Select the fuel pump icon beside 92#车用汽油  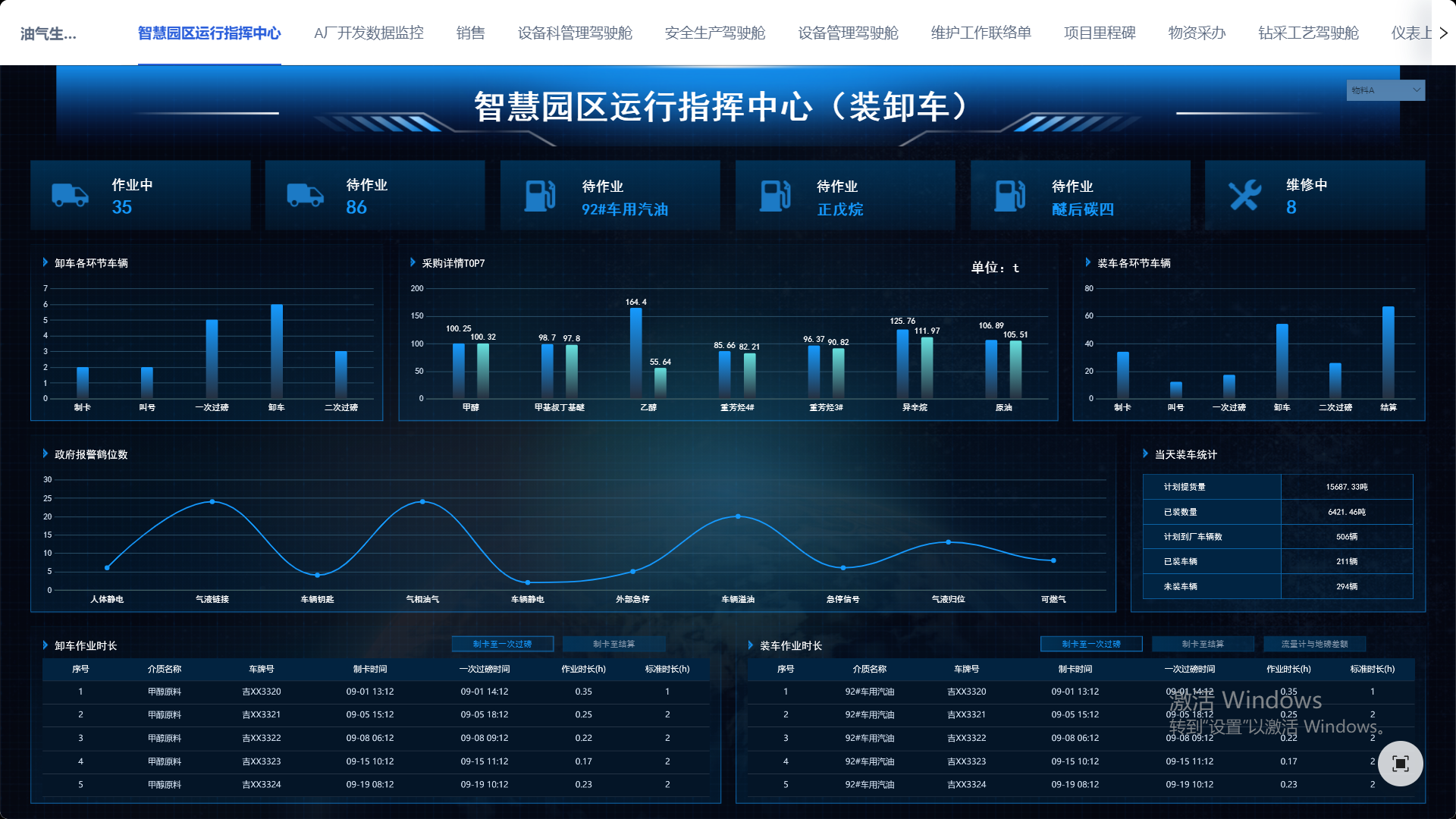pyautogui.click(x=538, y=196)
